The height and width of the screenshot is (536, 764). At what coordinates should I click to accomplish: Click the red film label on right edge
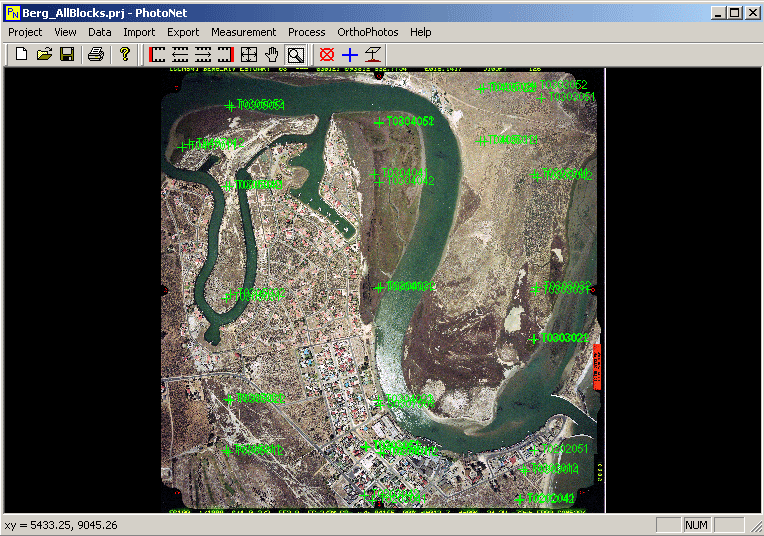(597, 367)
